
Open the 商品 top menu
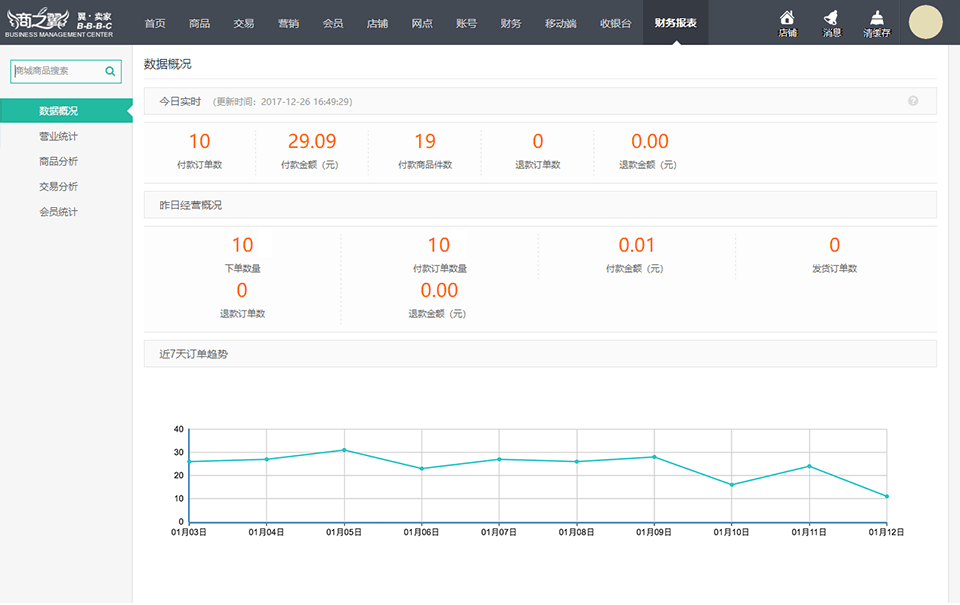point(199,23)
